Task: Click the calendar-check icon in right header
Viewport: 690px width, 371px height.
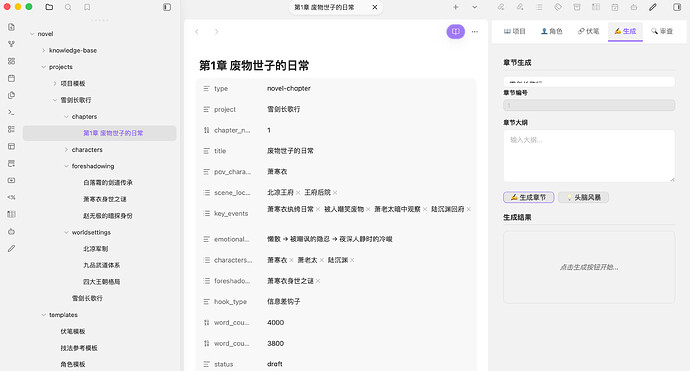Action: point(615,7)
